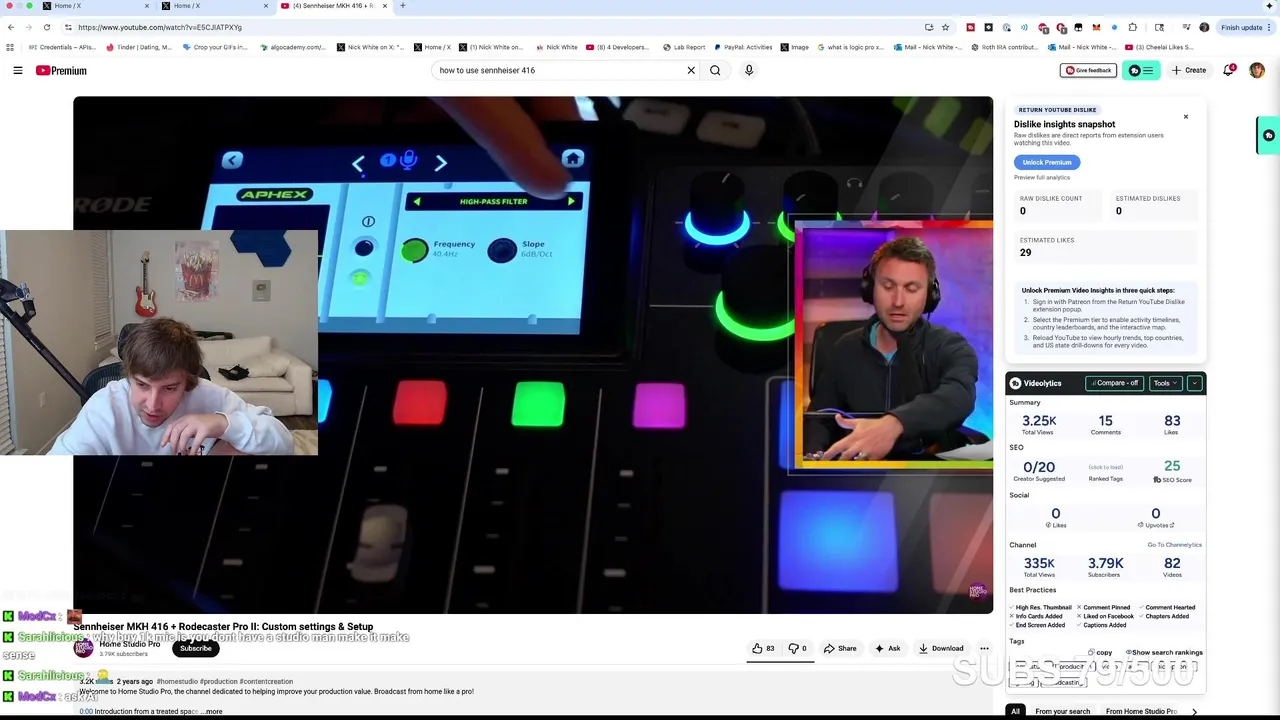Go back with the browser back arrow

pos(11,27)
